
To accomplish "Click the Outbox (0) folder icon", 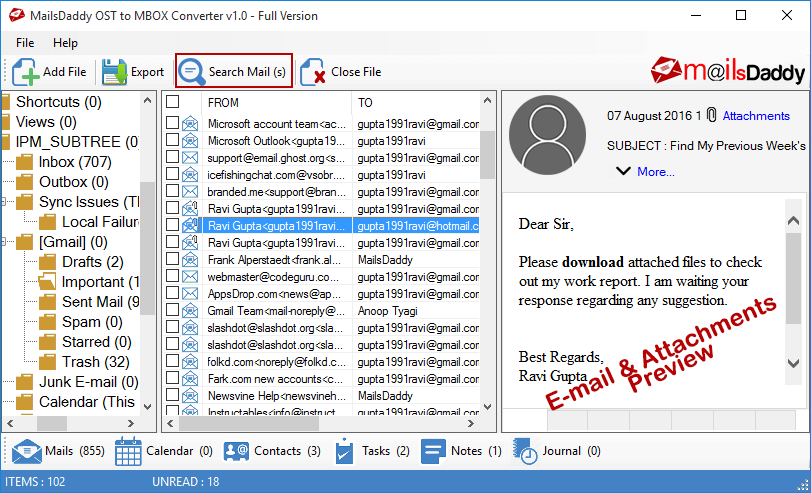I will 24,182.
